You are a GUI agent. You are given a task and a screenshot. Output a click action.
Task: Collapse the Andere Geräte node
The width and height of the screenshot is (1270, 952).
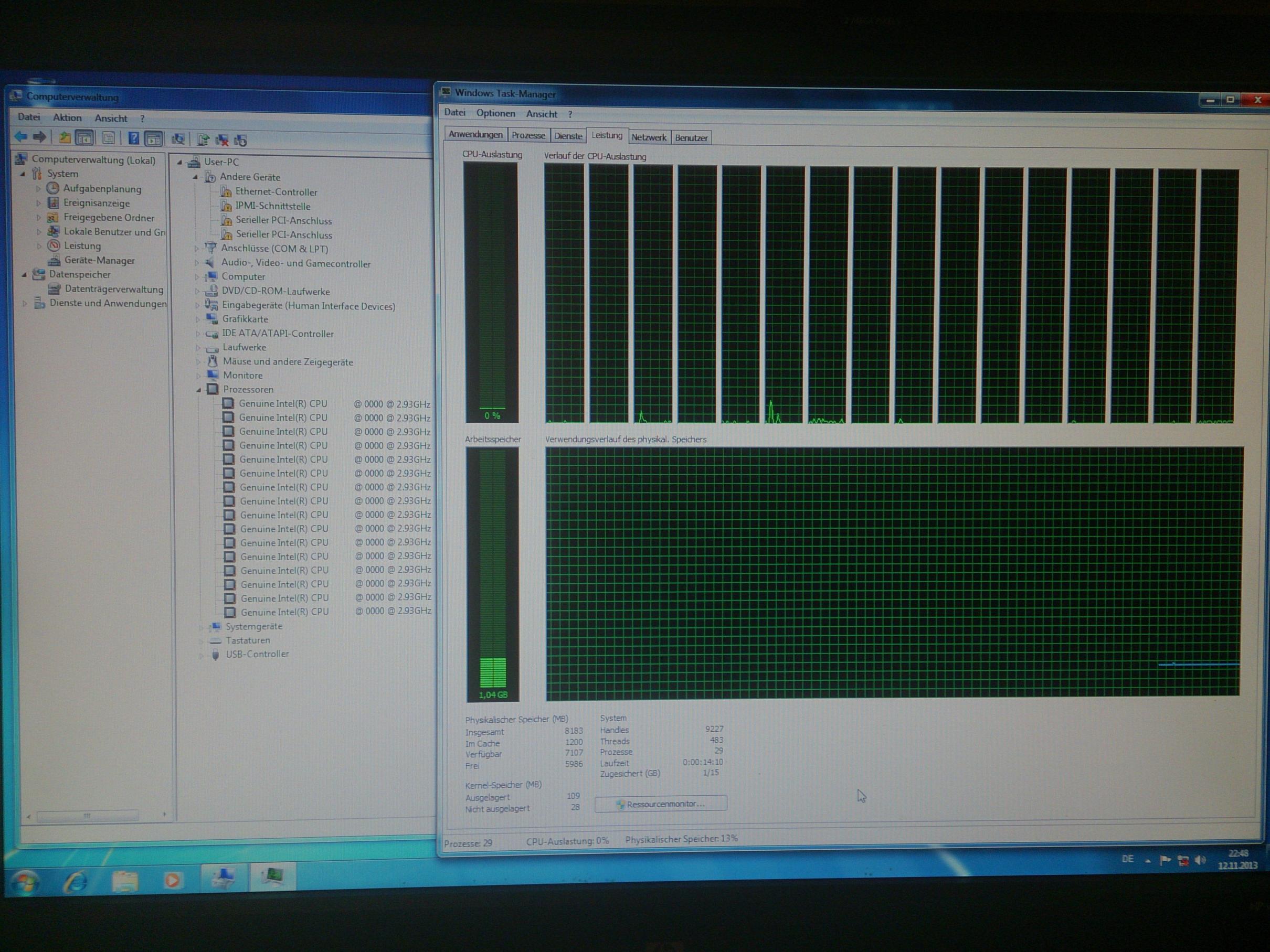click(x=195, y=177)
